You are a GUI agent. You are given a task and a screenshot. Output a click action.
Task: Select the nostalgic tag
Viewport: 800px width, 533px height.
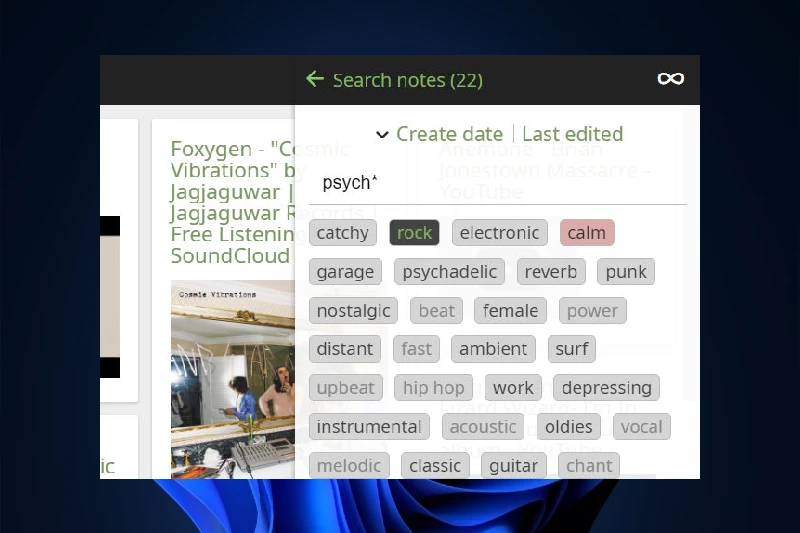(x=353, y=311)
